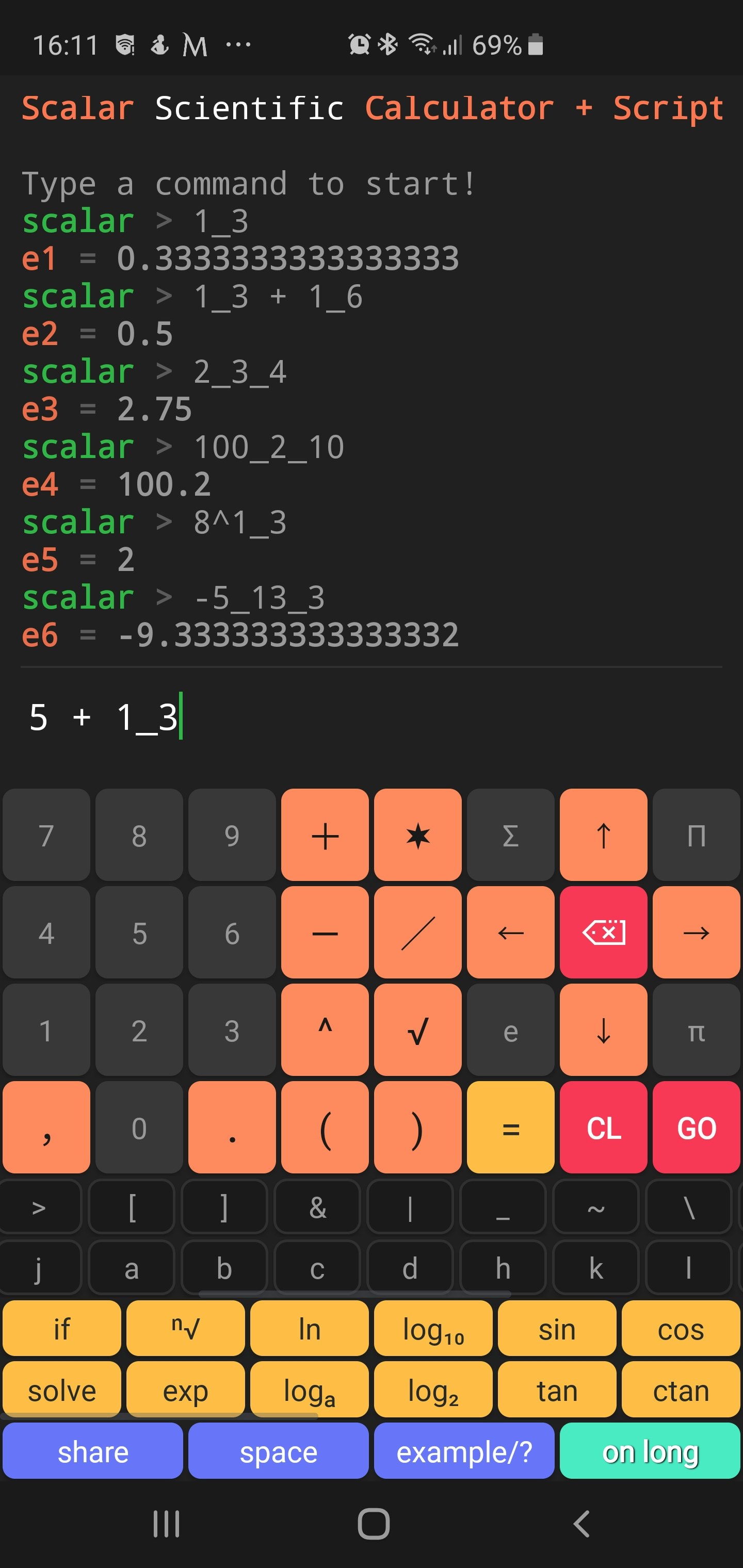This screenshot has height=1568, width=743.
Task: Tap the tilde key
Action: (595, 1206)
